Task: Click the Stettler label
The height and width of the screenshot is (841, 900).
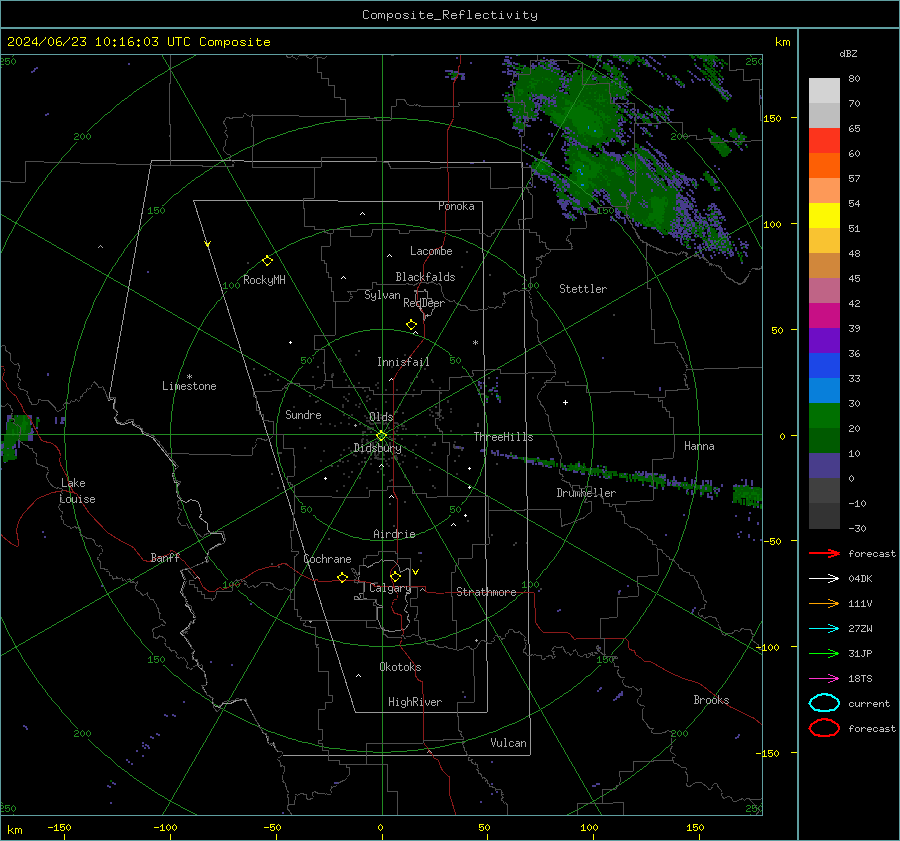Action: (x=583, y=289)
